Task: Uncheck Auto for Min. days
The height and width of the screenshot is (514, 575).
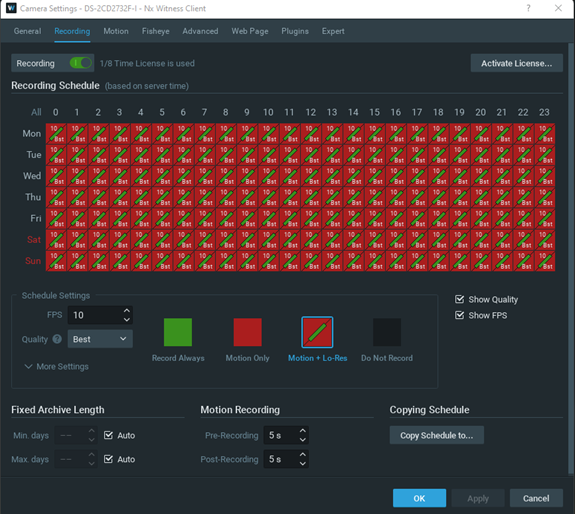Action: [x=108, y=435]
